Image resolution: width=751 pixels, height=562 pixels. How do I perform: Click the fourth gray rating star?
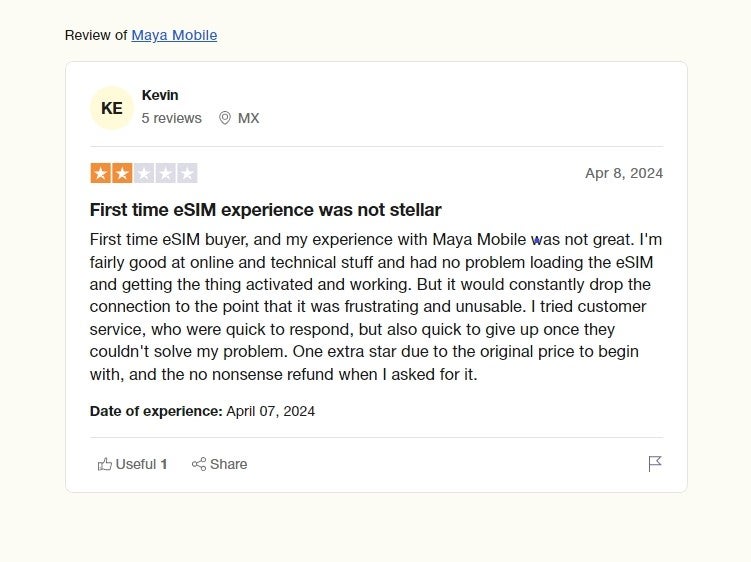(x=165, y=173)
